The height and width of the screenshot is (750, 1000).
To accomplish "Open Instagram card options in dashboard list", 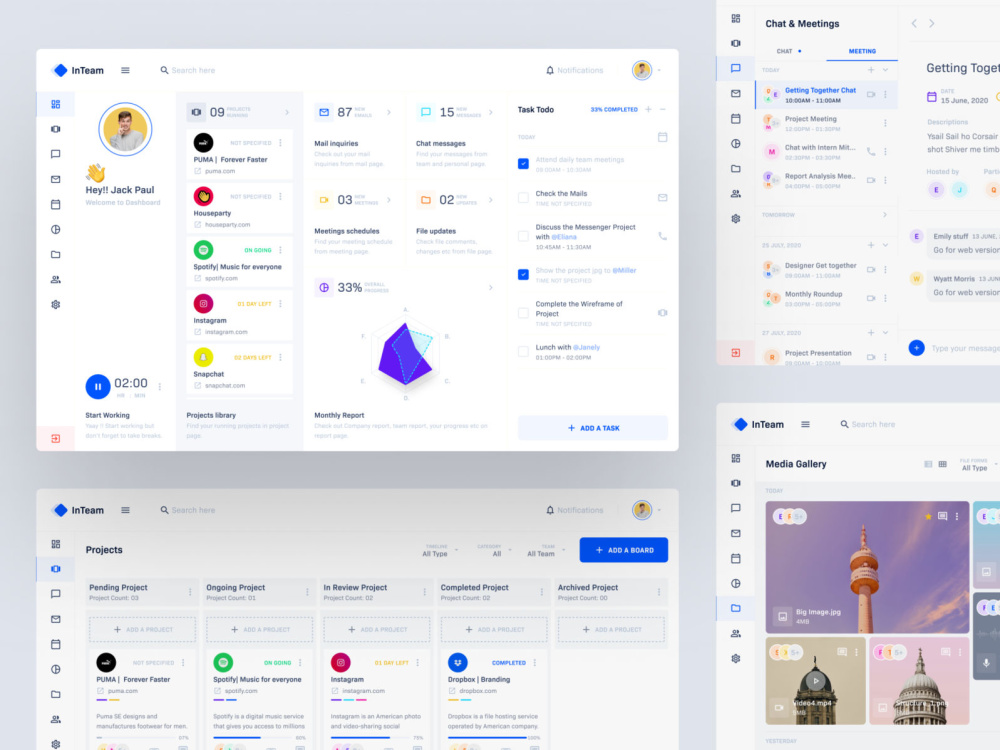I will (x=281, y=304).
